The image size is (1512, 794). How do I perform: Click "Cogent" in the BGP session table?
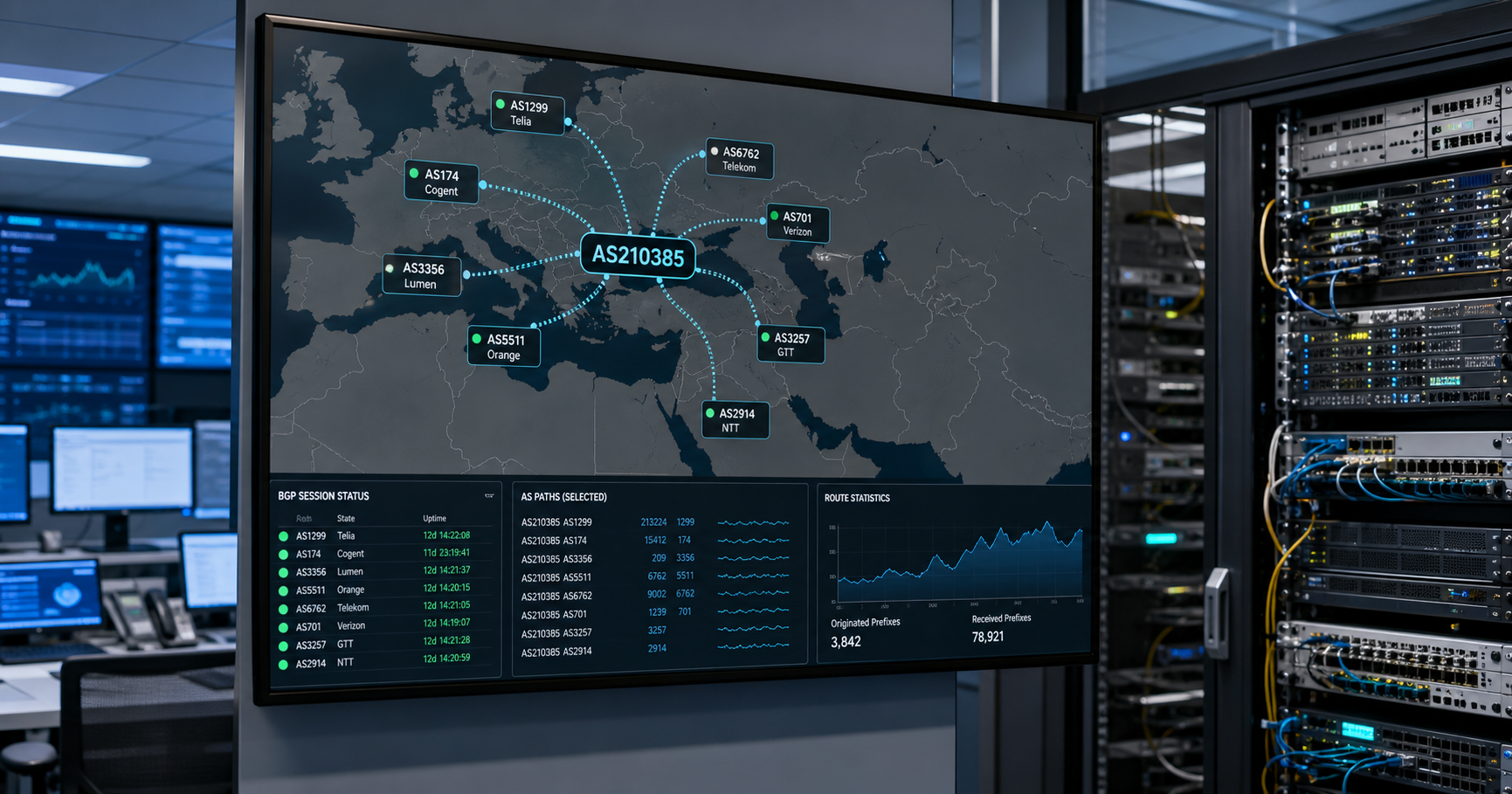[350, 554]
